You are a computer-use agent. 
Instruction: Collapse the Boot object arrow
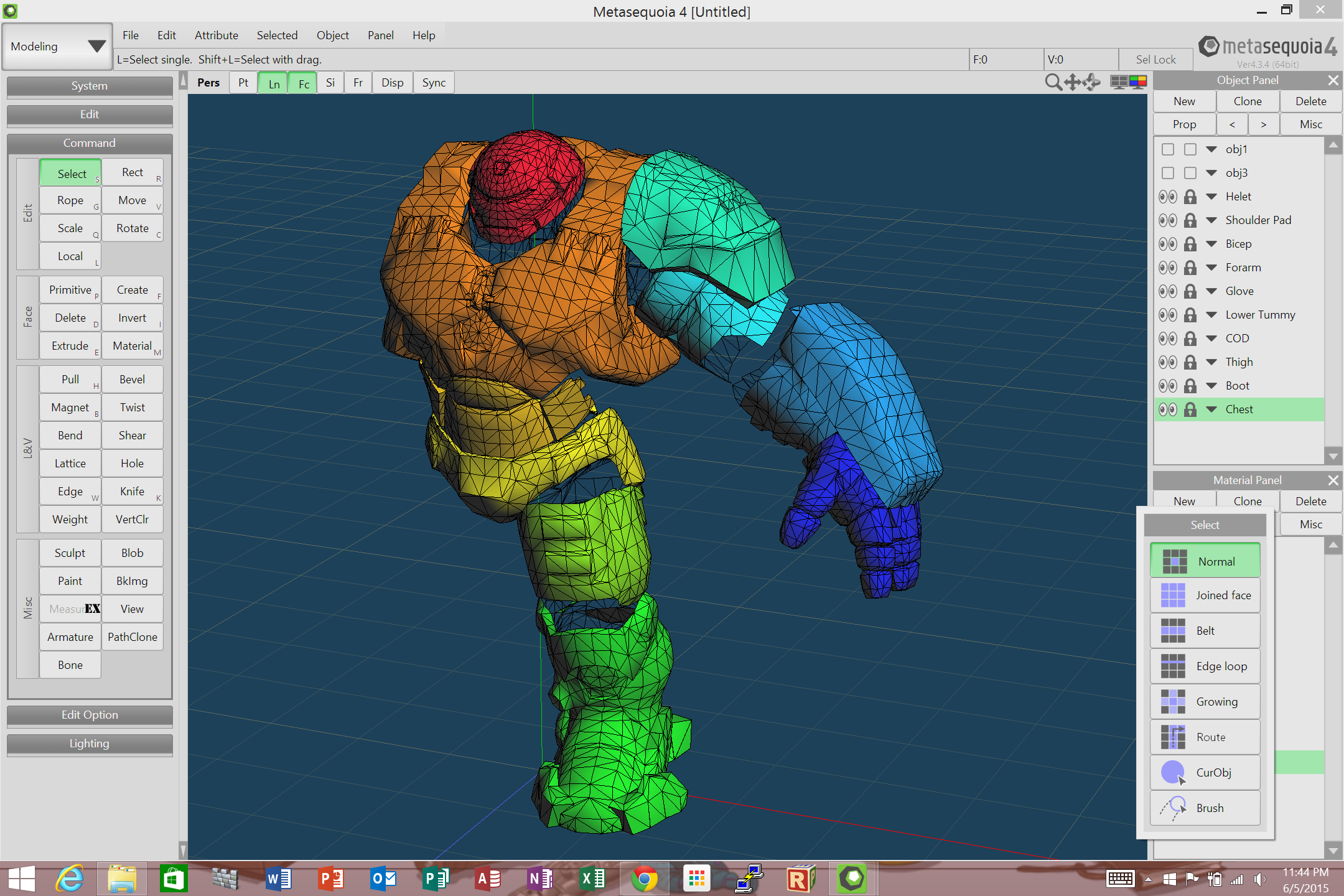1211,386
